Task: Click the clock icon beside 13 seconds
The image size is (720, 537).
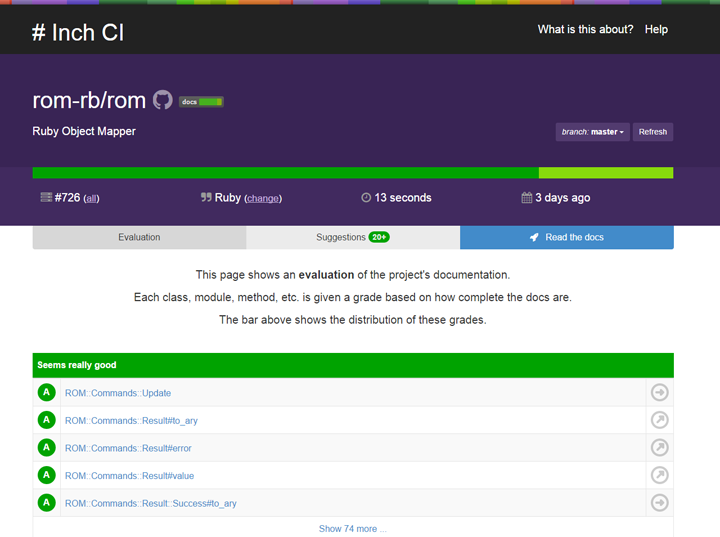Action: (x=366, y=198)
